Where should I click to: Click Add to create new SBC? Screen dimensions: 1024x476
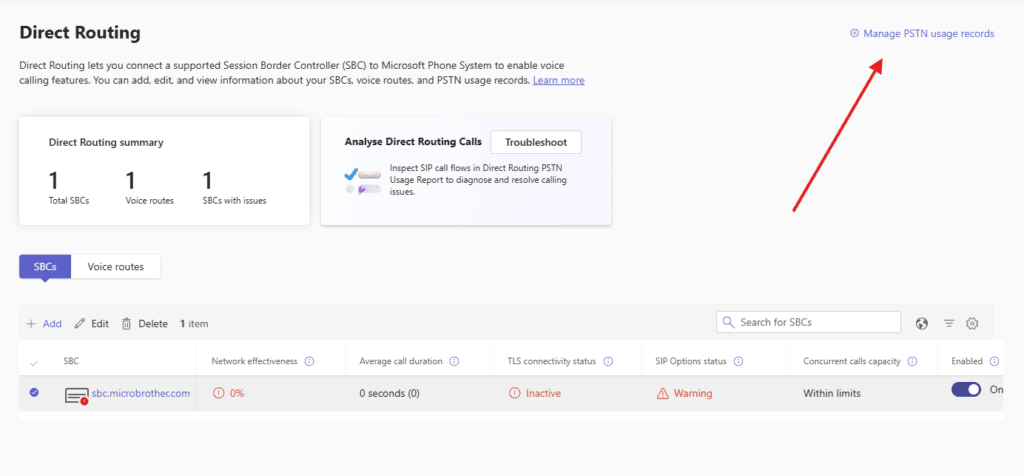pos(44,324)
